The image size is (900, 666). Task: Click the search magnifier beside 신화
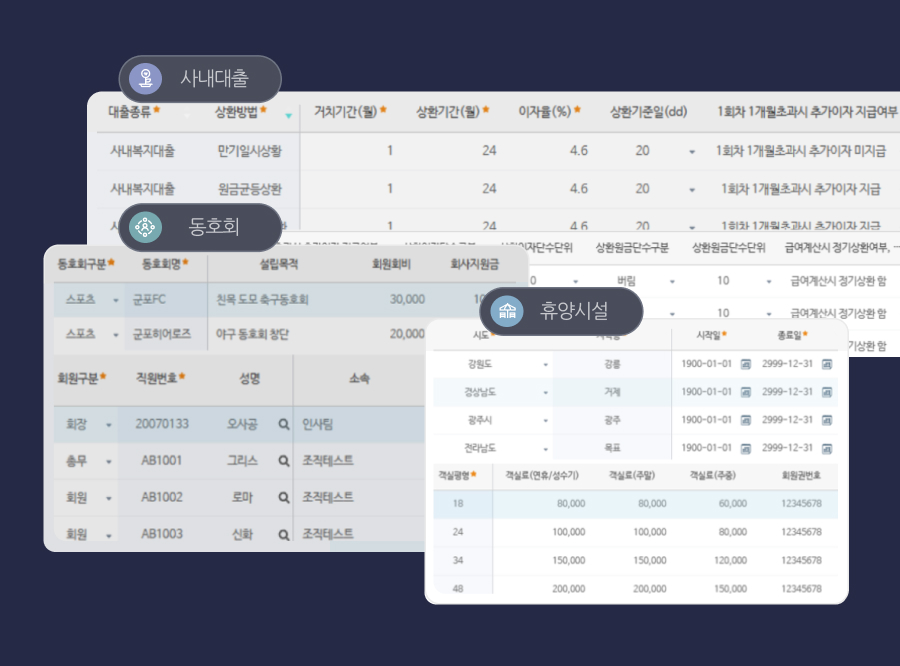284,534
